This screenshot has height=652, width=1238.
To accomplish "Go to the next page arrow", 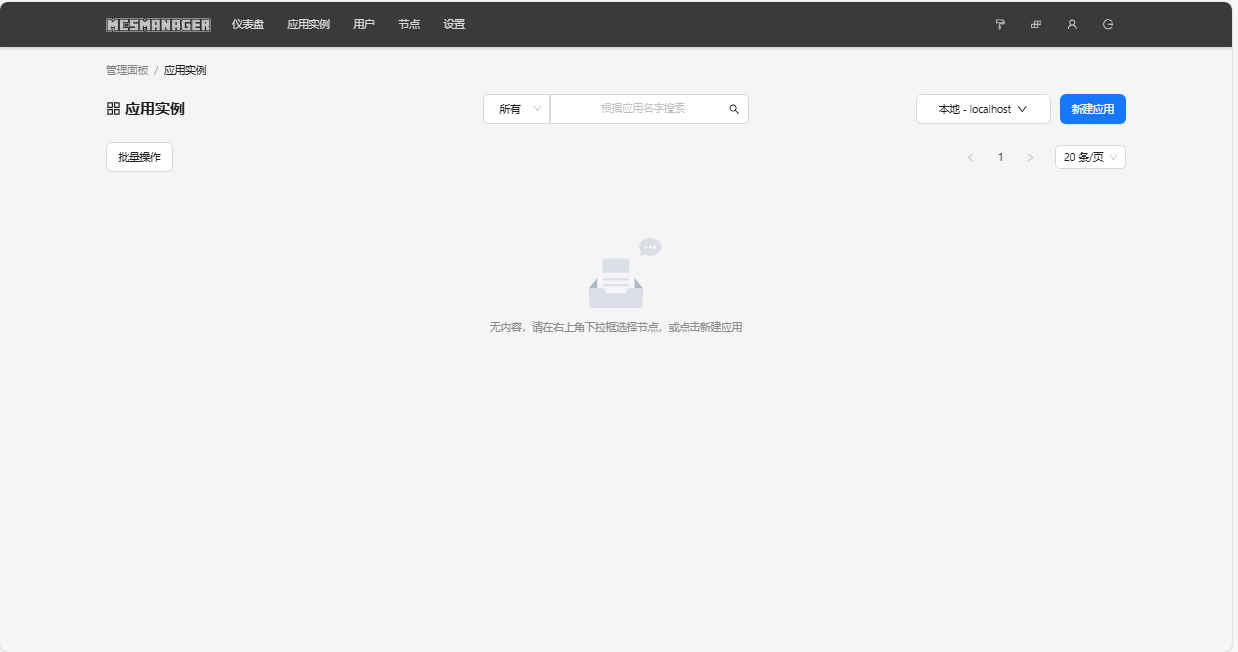I will coord(1030,158).
